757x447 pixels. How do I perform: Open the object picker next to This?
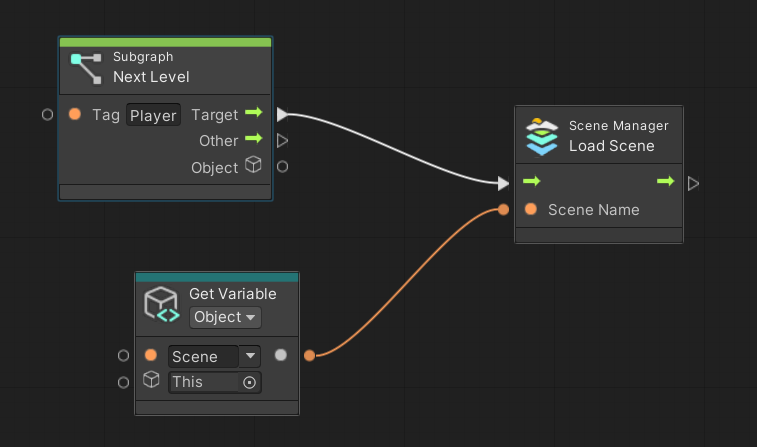pyautogui.click(x=250, y=383)
